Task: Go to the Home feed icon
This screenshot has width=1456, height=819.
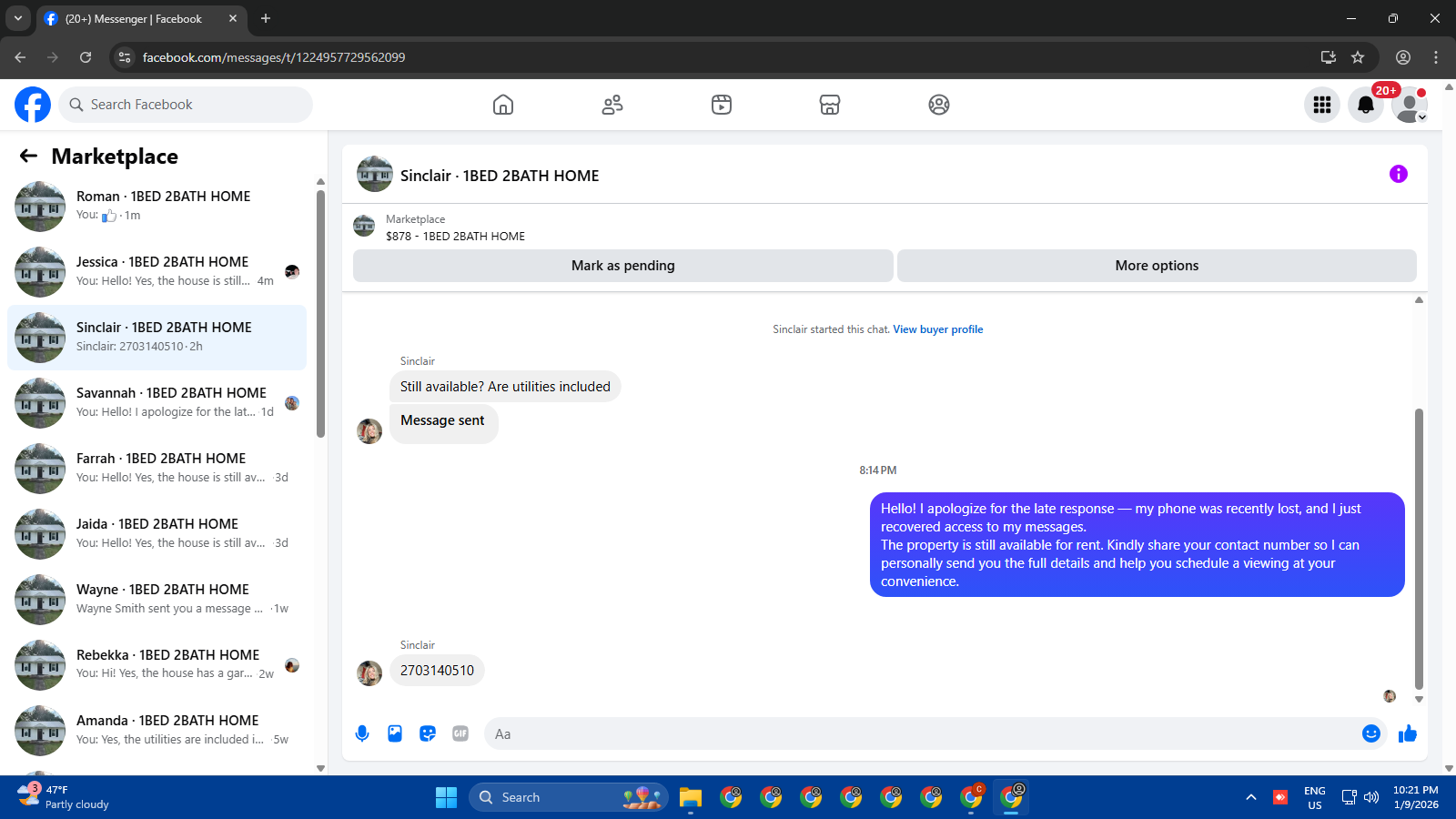Action: tap(503, 105)
